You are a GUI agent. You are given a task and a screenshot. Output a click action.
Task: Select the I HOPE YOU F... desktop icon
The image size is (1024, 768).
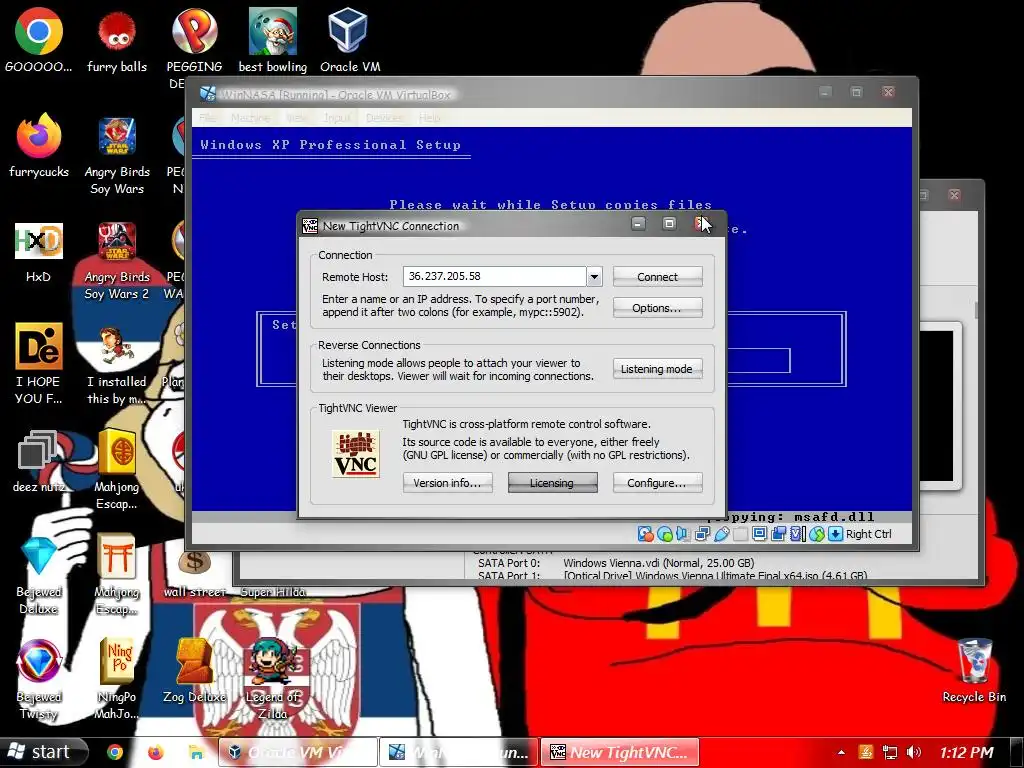click(x=39, y=364)
